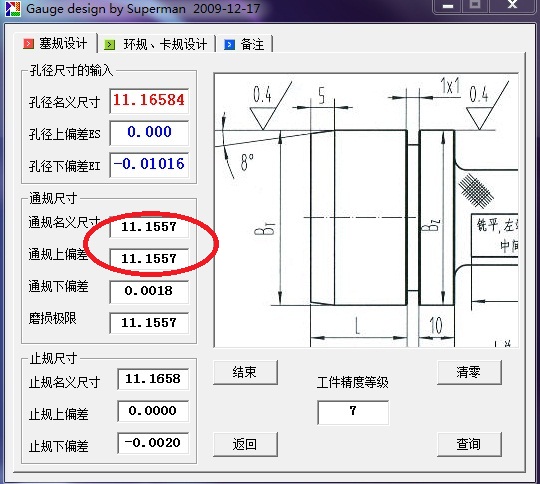Click the 查询 button

click(x=469, y=444)
